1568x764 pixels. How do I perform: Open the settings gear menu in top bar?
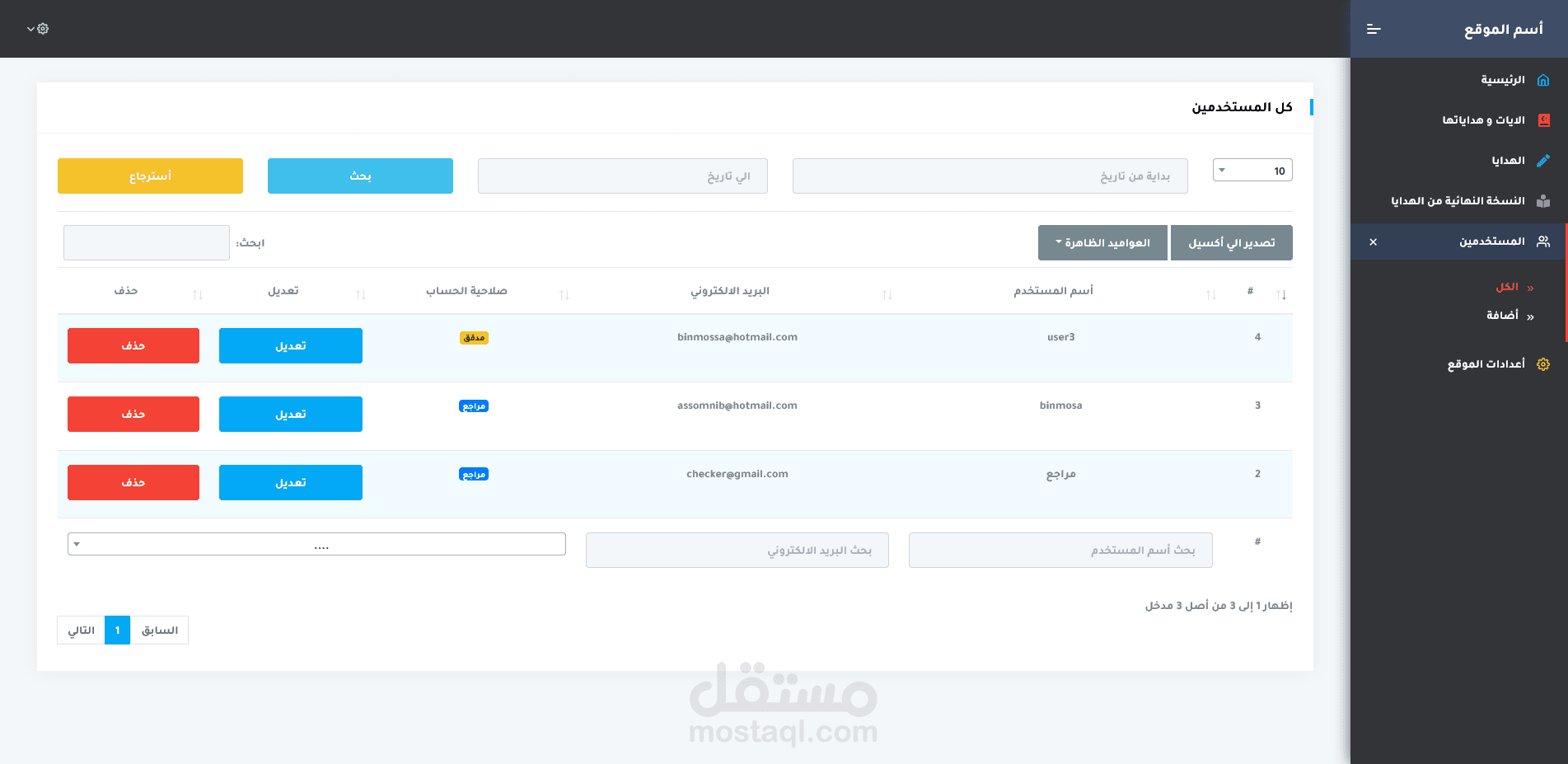pyautogui.click(x=38, y=29)
